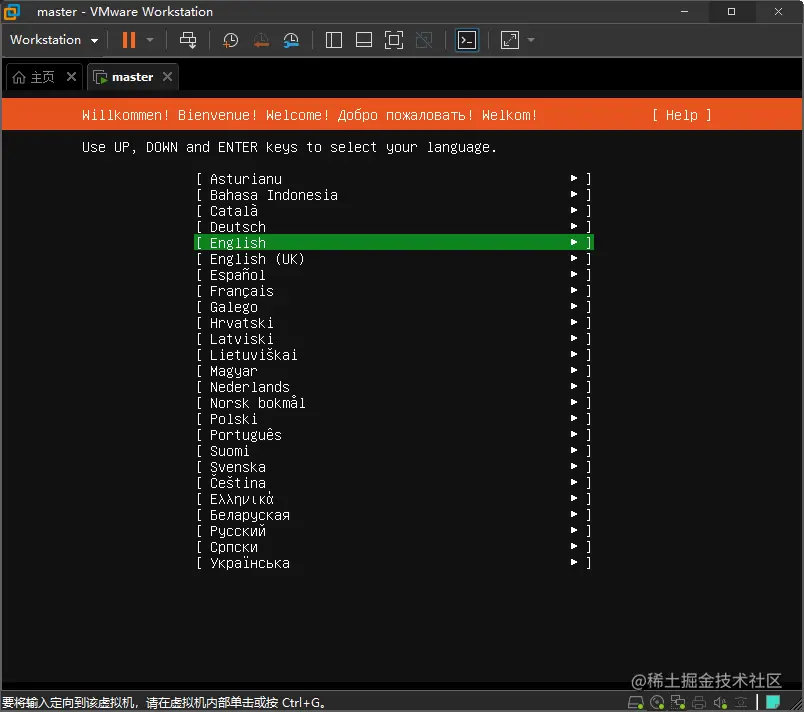This screenshot has width=804, height=712.
Task: Select the highlighted English entry
Action: (x=394, y=242)
